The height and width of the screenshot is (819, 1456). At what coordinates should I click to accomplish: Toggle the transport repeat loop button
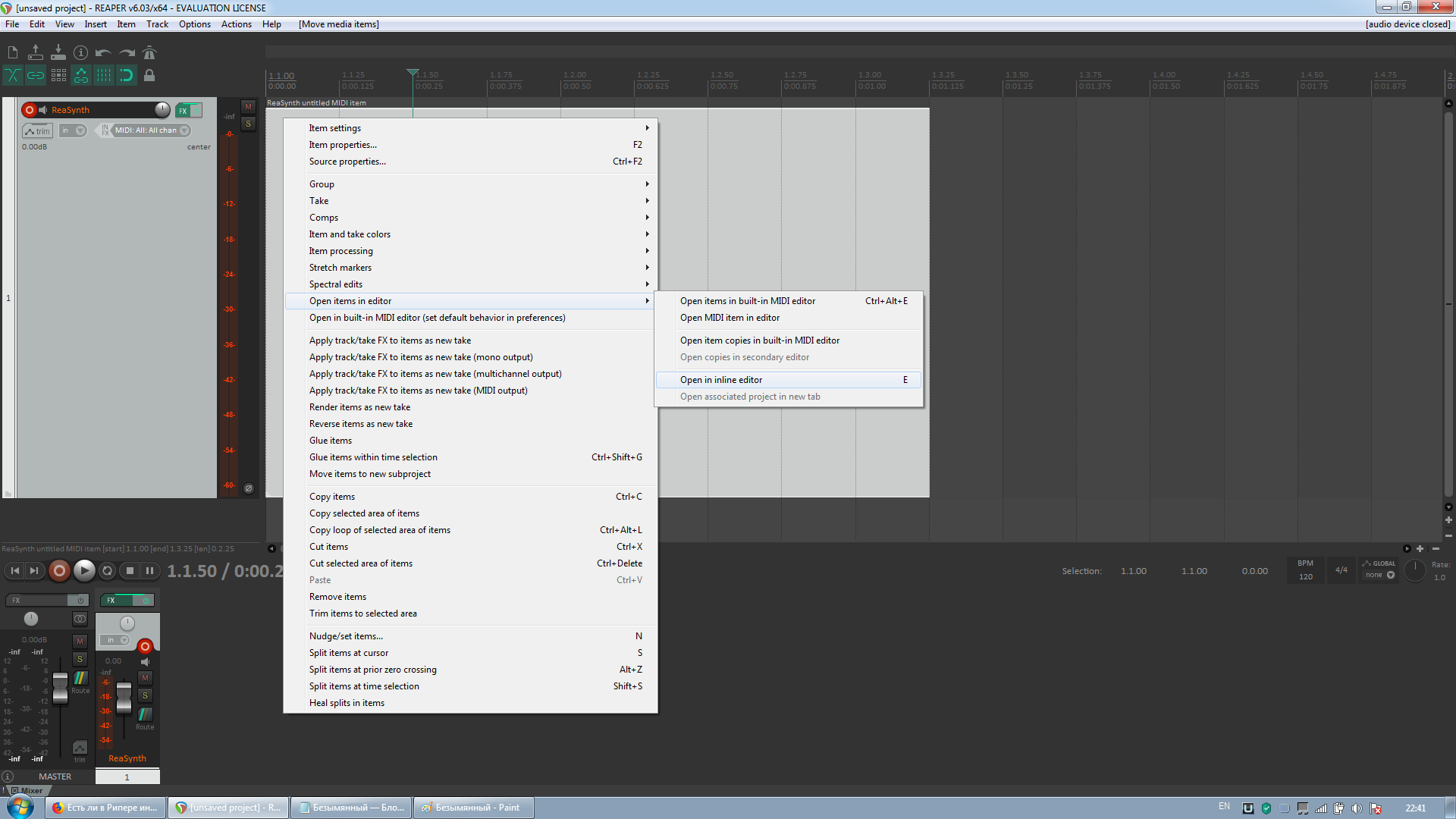click(107, 571)
